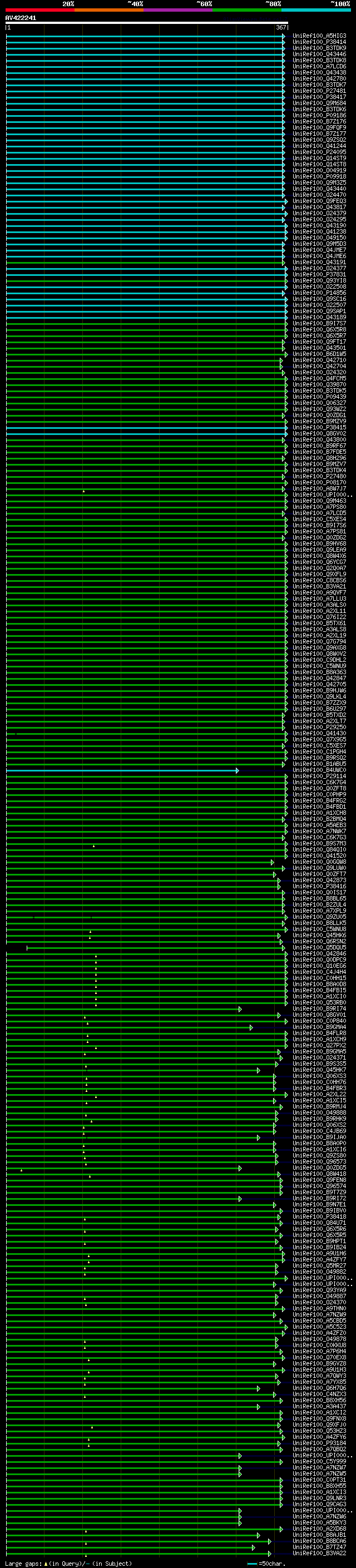Click hit UniRef100_Q42780
This screenshot has width=356, height=1568.
(319, 78)
